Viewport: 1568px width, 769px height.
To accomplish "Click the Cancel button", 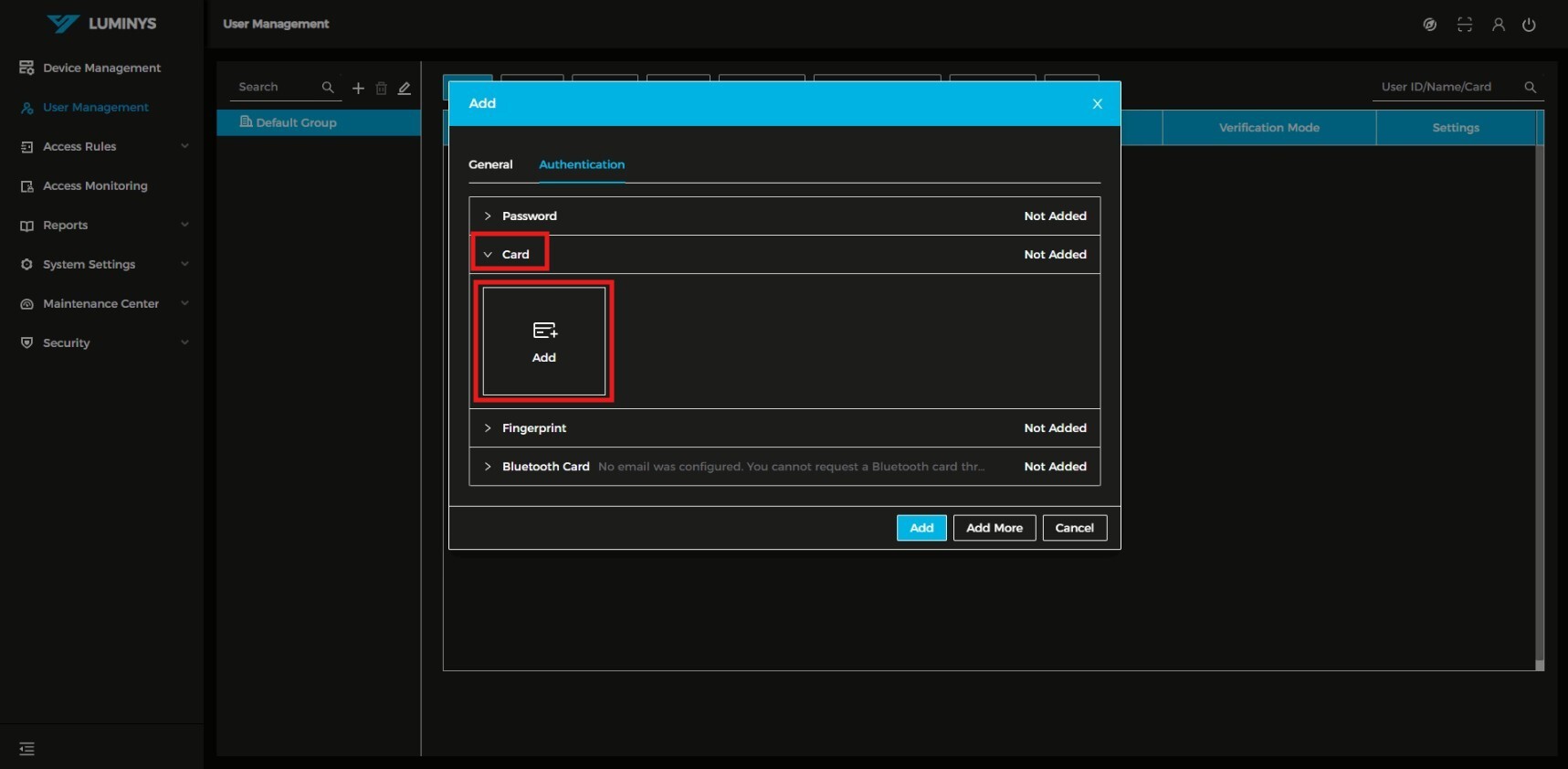I will tap(1074, 528).
